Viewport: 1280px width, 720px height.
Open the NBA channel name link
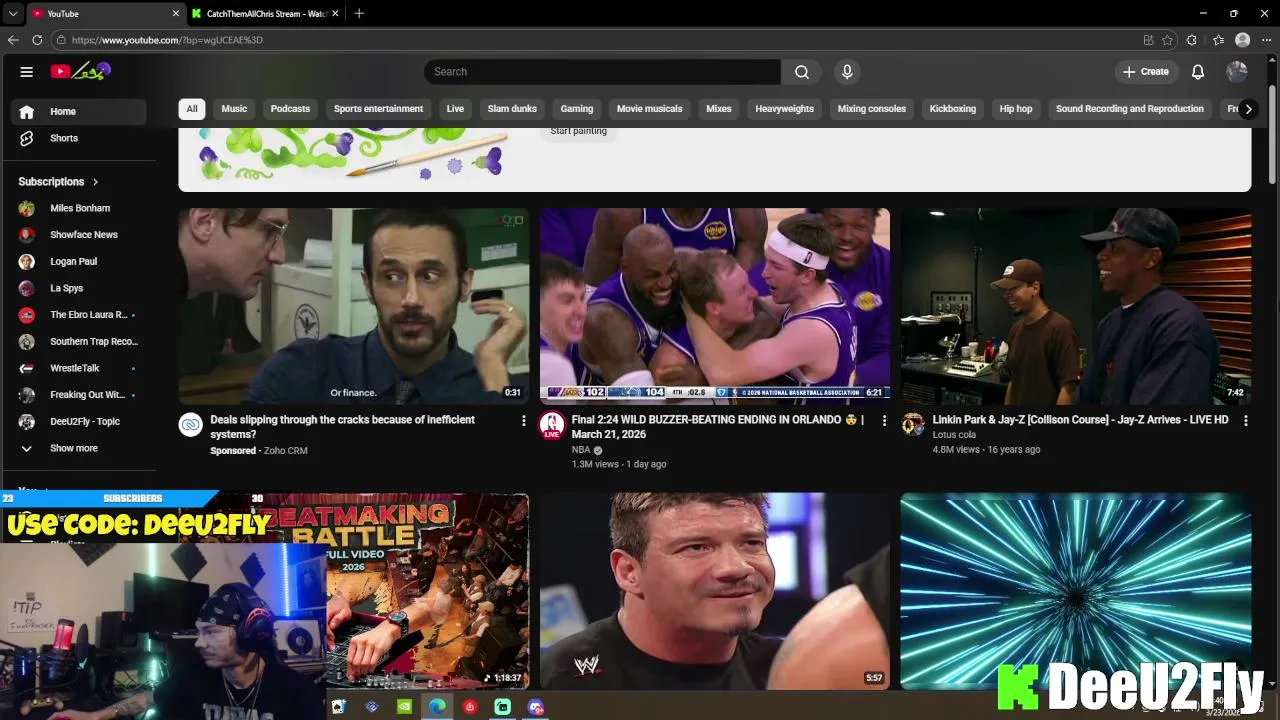pyautogui.click(x=581, y=450)
